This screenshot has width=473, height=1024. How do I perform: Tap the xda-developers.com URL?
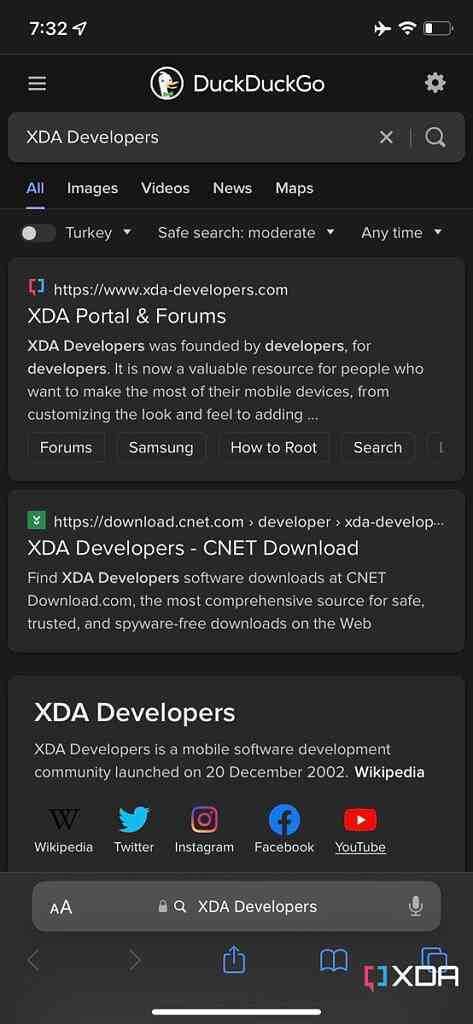pyautogui.click(x=171, y=289)
